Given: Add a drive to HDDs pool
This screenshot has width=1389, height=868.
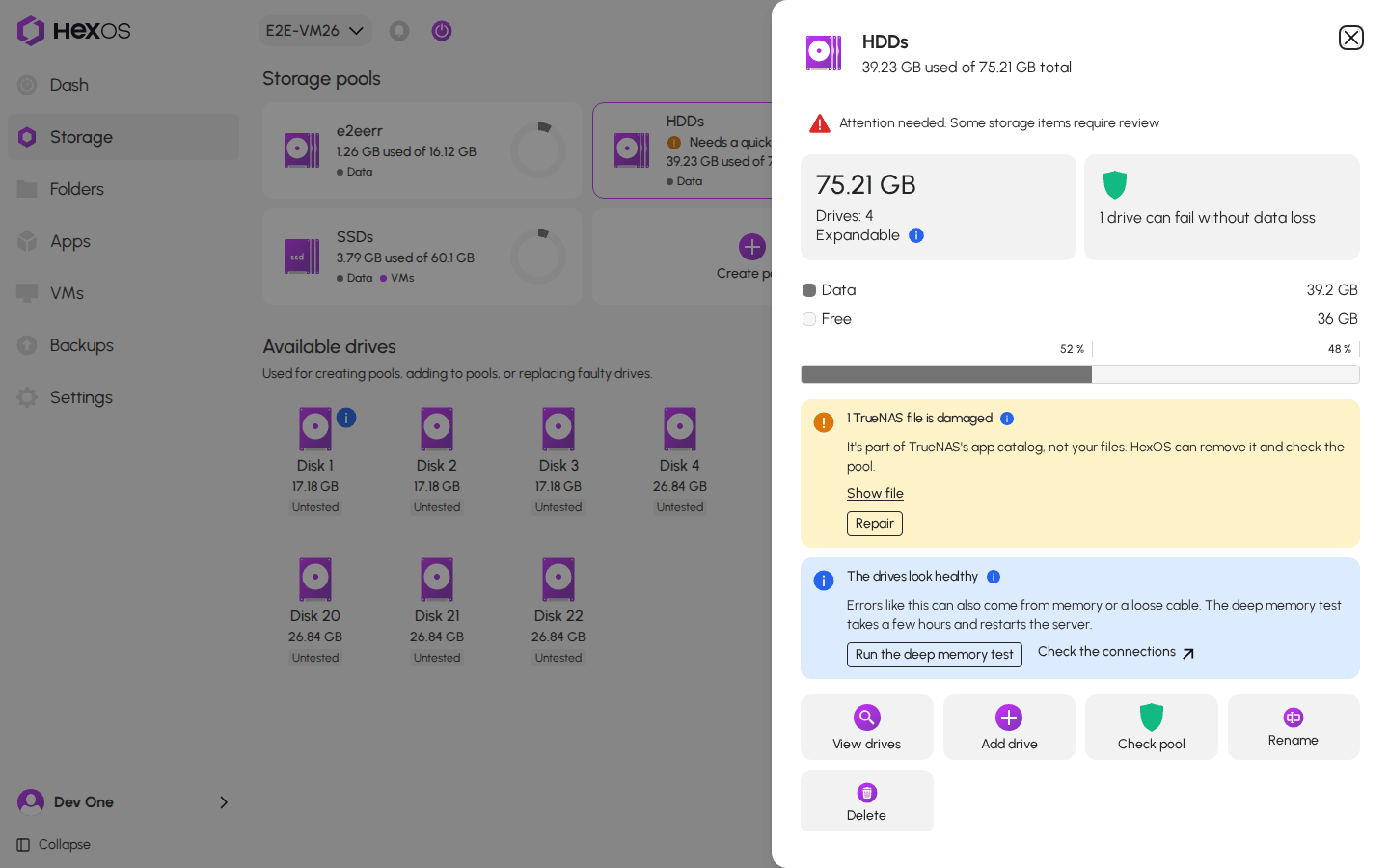Looking at the screenshot, I should click(1009, 727).
